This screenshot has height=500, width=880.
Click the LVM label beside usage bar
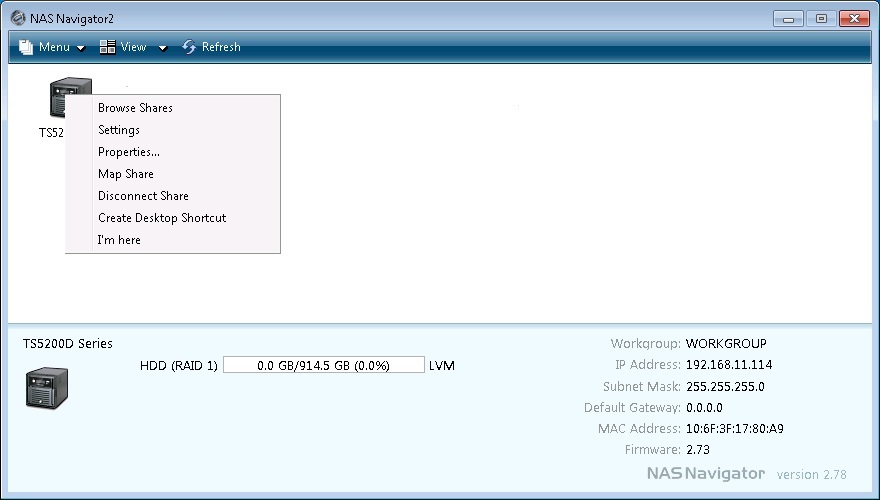coord(442,366)
